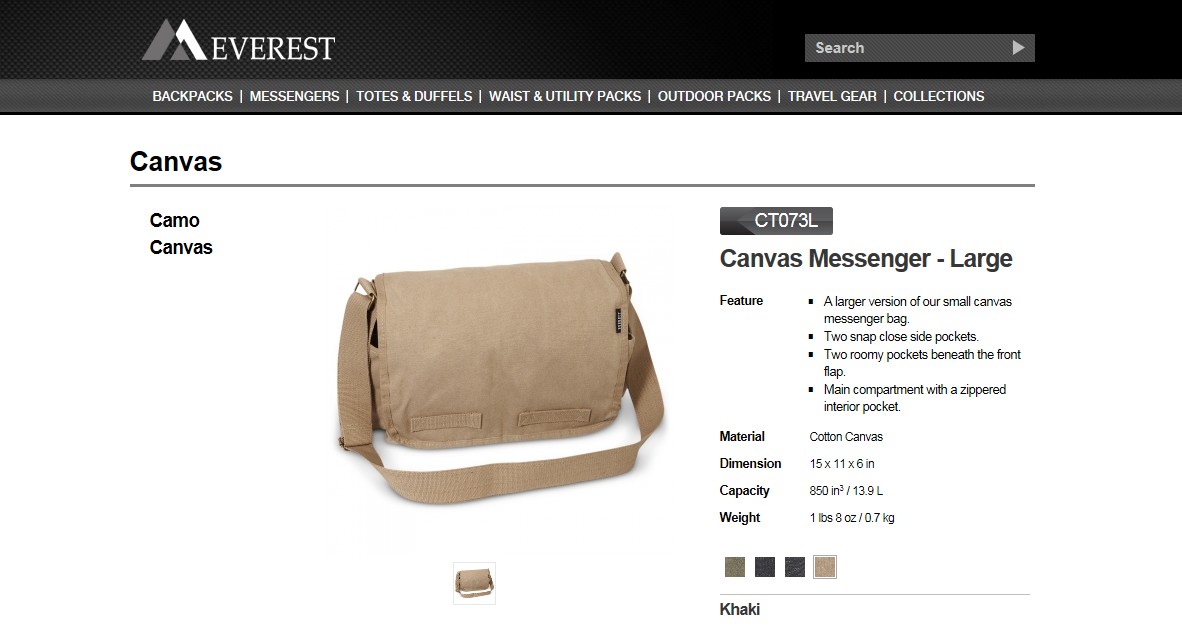
Task: Click the Canvas Messenger - Large title
Action: pyautogui.click(x=865, y=259)
